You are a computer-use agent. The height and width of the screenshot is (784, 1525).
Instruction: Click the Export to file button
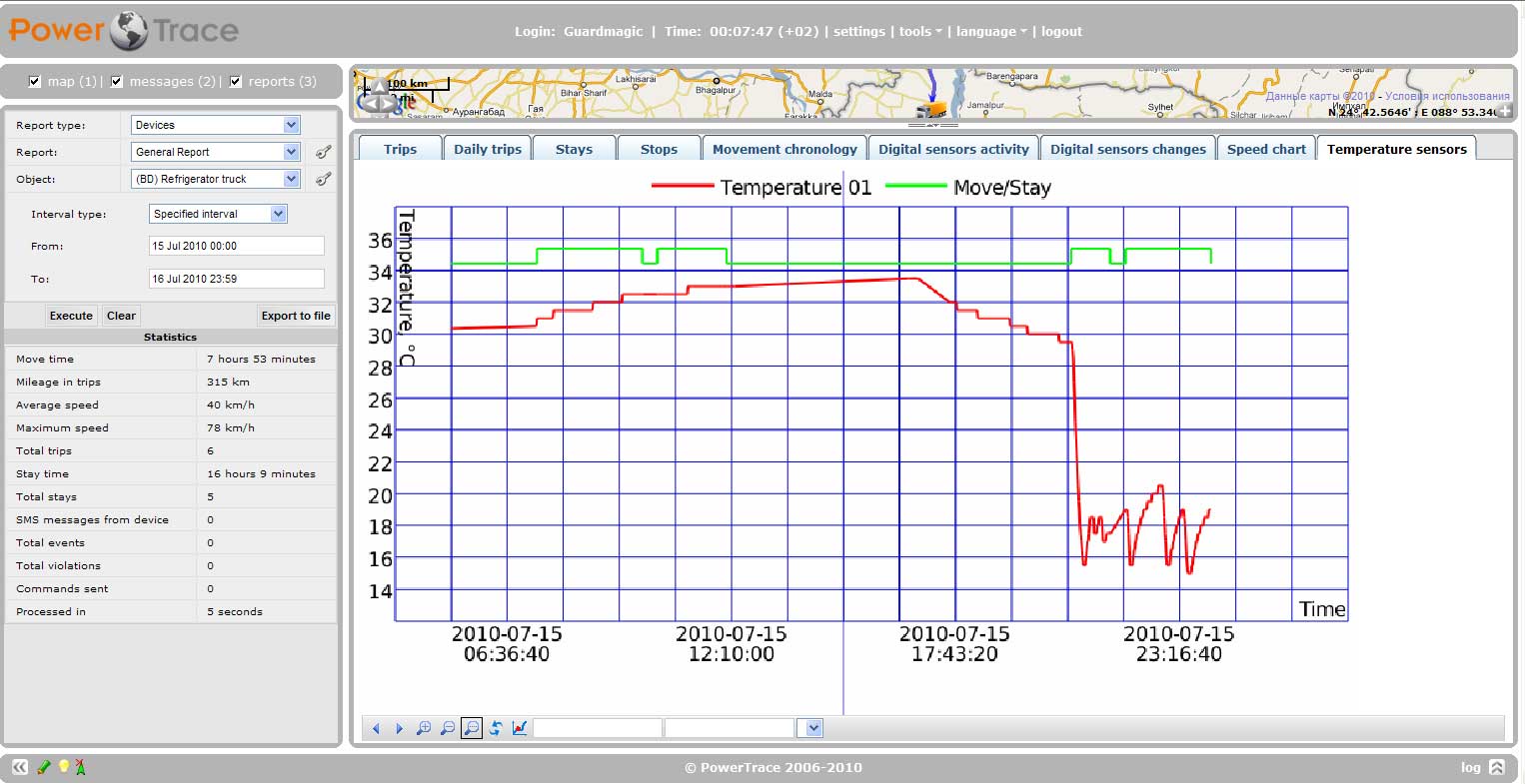tap(295, 316)
